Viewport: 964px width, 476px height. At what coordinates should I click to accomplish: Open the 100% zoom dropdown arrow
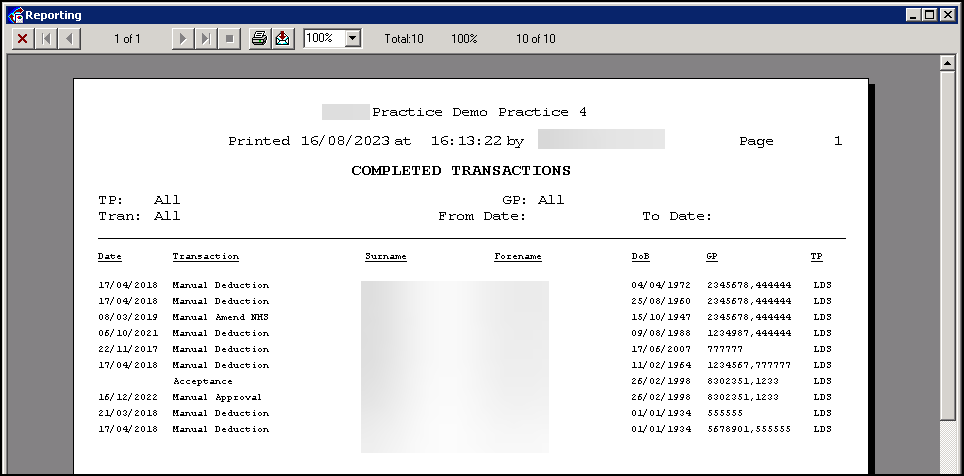coord(352,38)
